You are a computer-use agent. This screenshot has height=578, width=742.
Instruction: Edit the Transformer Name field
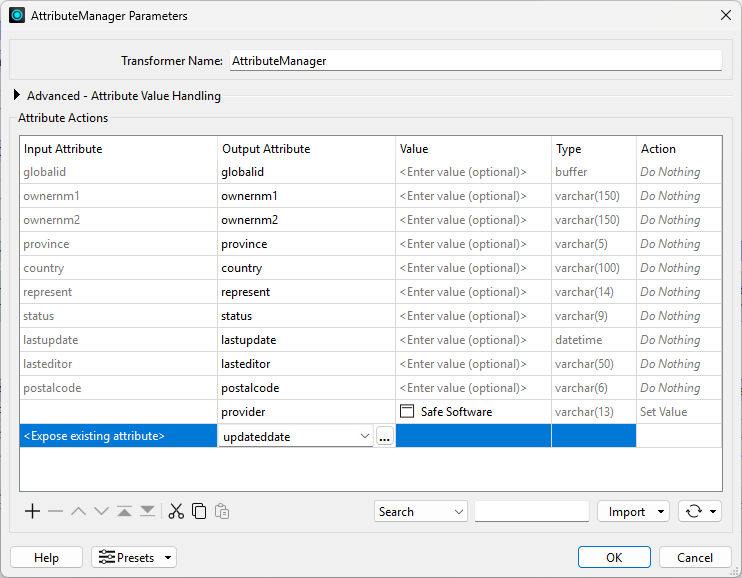(476, 61)
